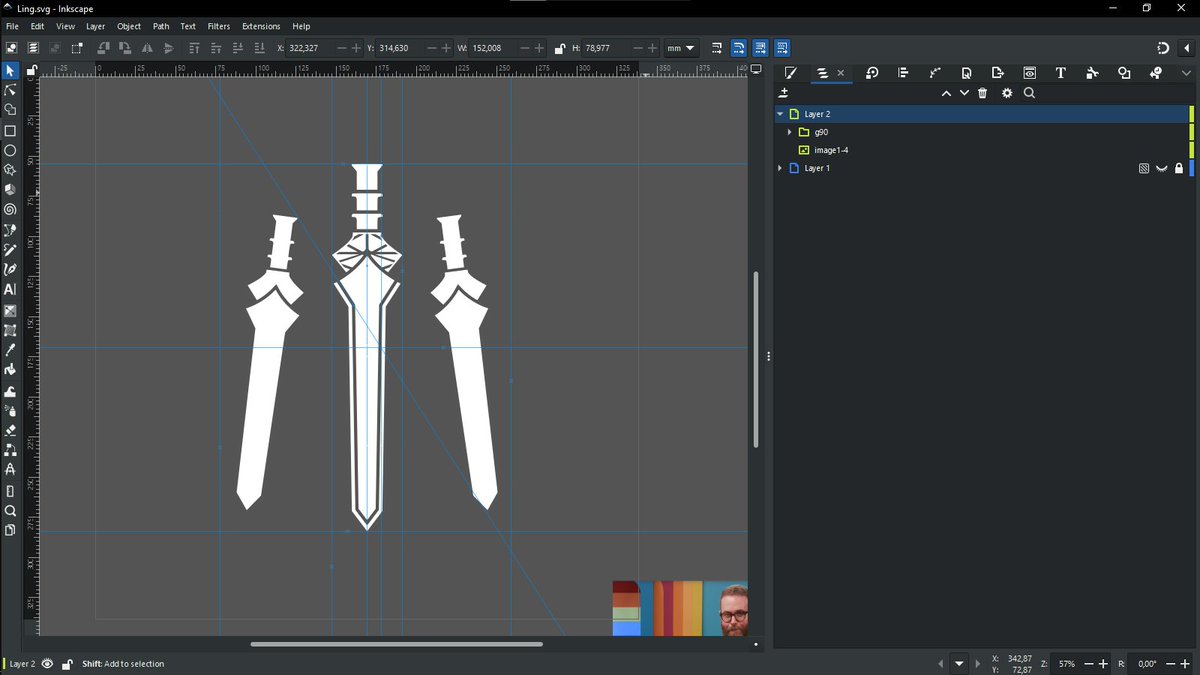Select the Connector tool
The height and width of the screenshot is (675, 1200).
coord(10,450)
